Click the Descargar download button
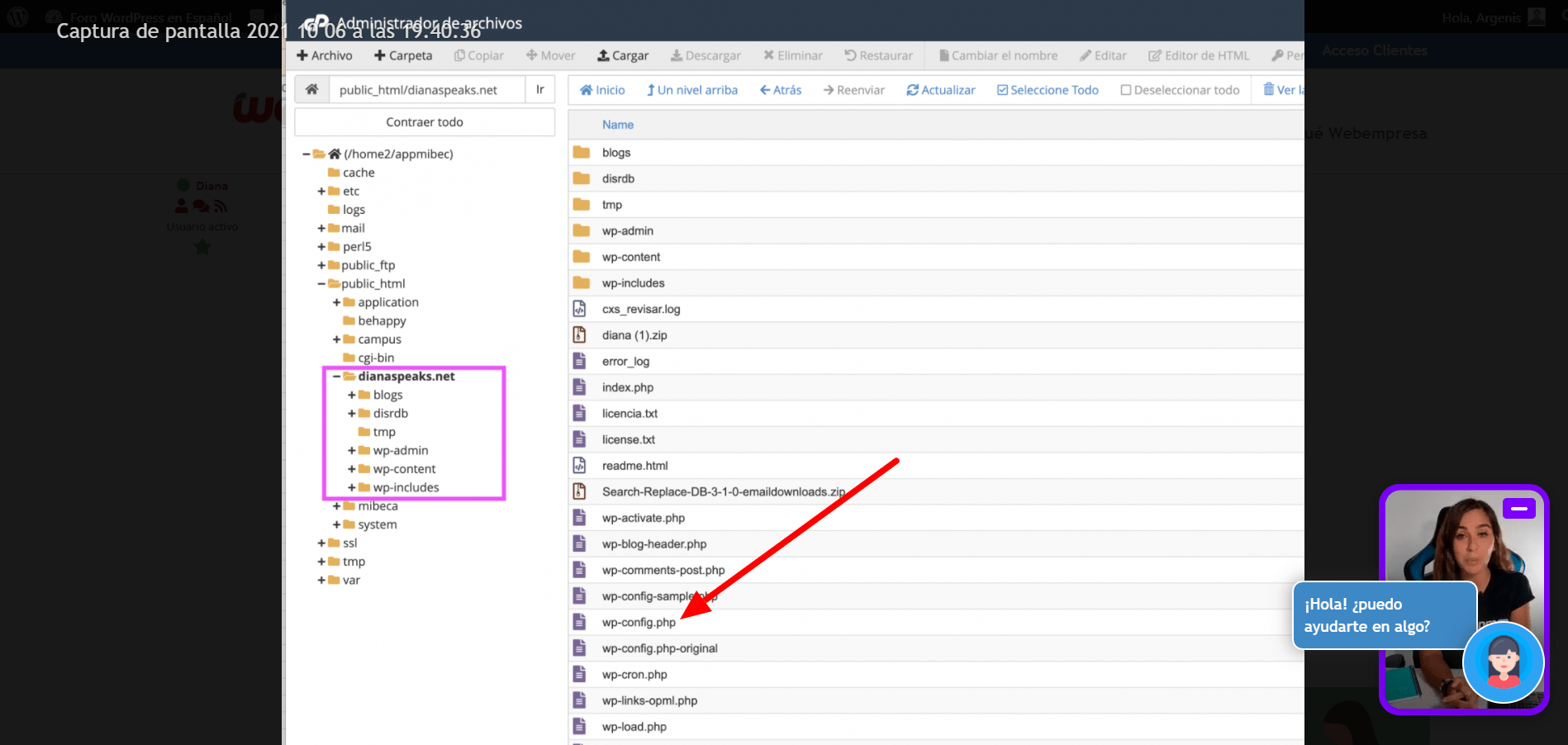 (706, 55)
